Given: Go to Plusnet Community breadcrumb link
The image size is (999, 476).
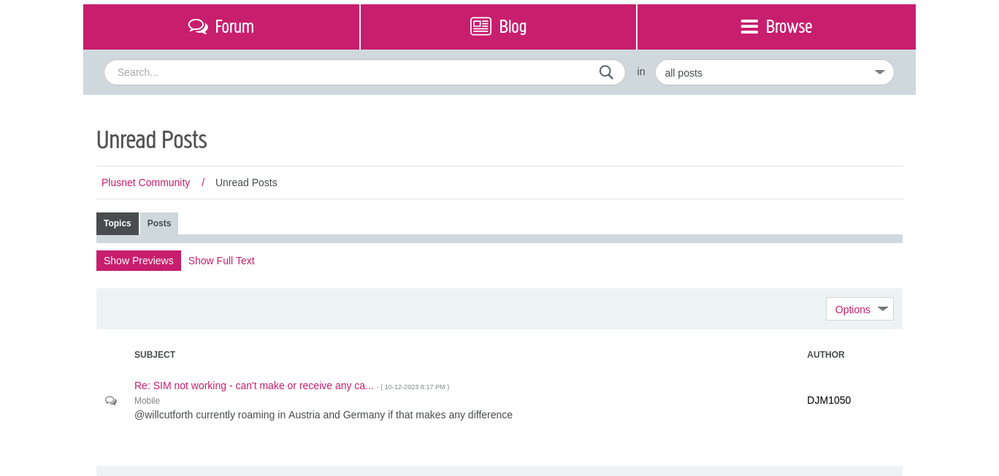Looking at the screenshot, I should point(146,183).
